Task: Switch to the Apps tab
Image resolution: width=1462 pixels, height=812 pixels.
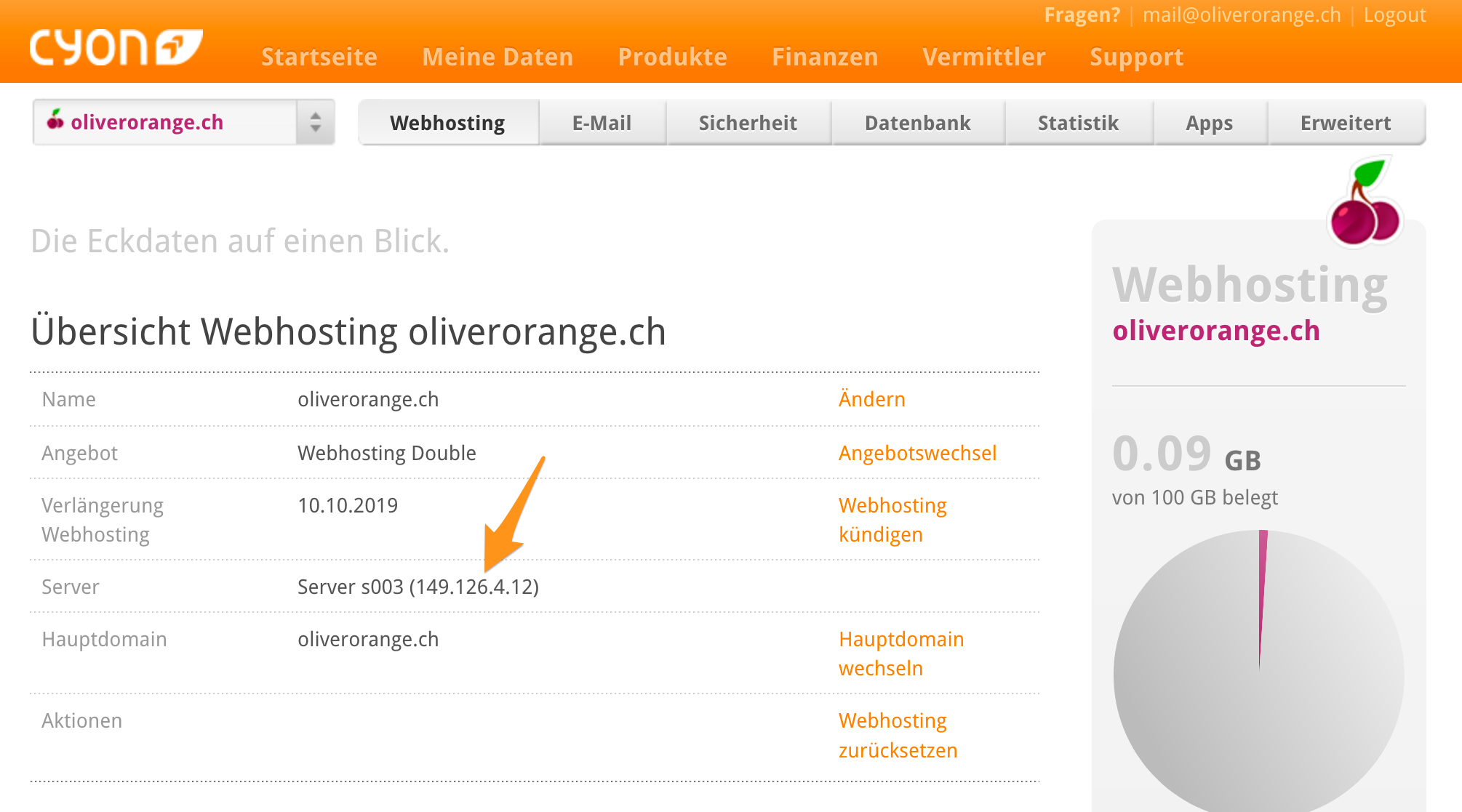Action: point(1210,123)
